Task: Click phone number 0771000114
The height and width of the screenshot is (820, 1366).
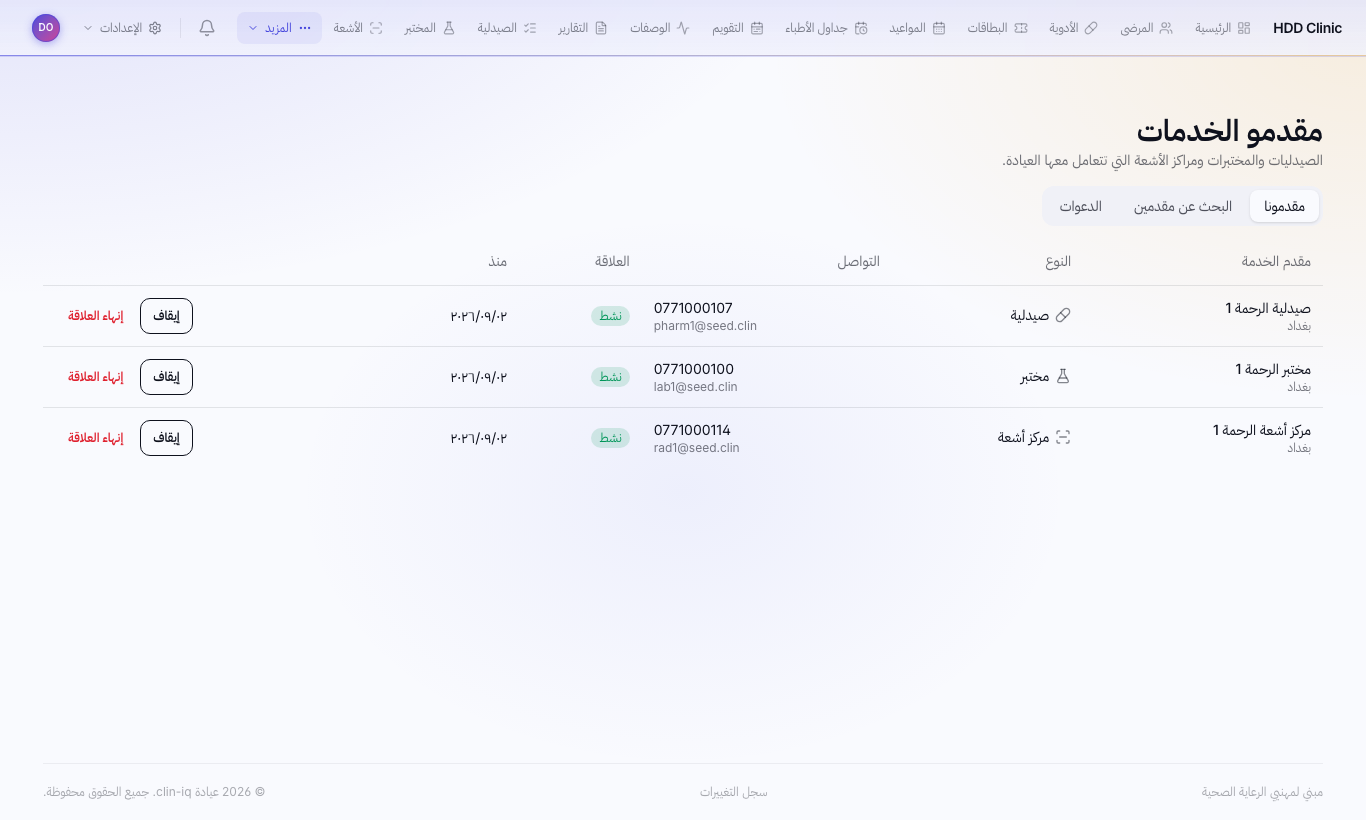Action: pyautogui.click(x=693, y=430)
